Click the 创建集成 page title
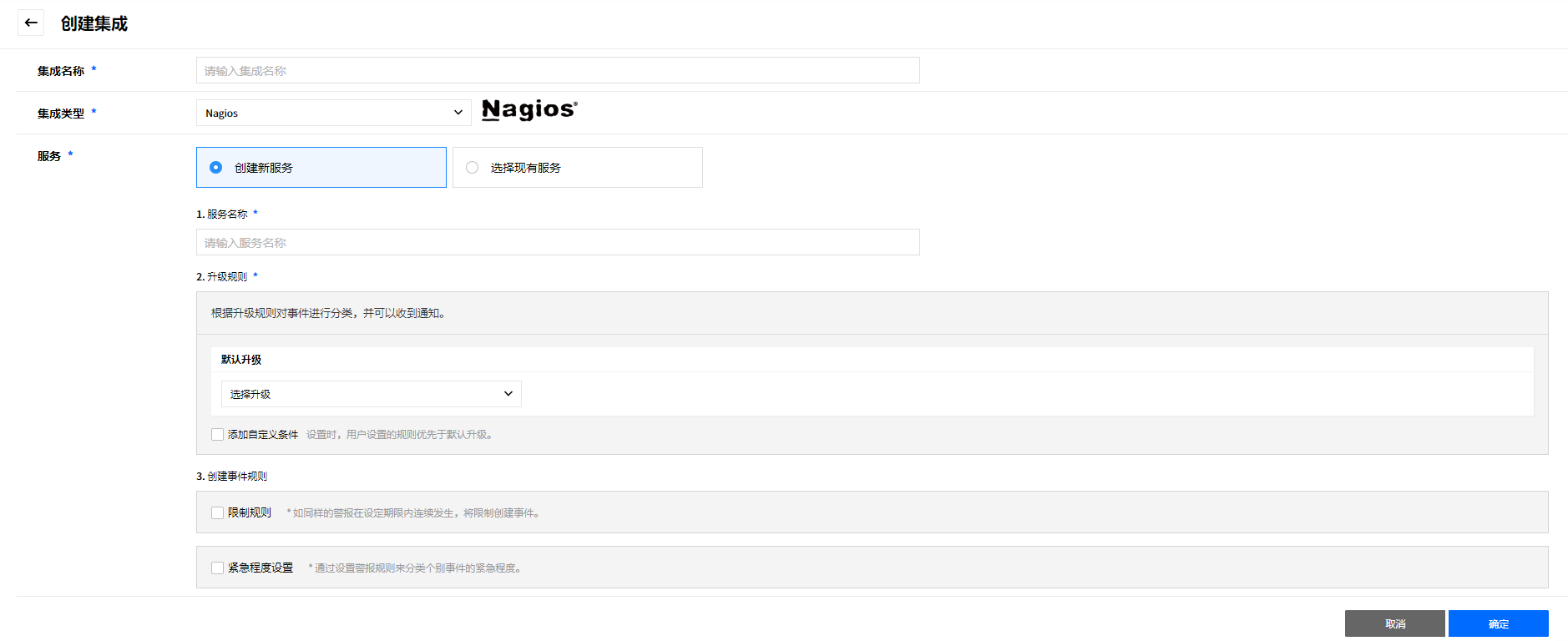This screenshot has width=1568, height=641. pyautogui.click(x=94, y=23)
